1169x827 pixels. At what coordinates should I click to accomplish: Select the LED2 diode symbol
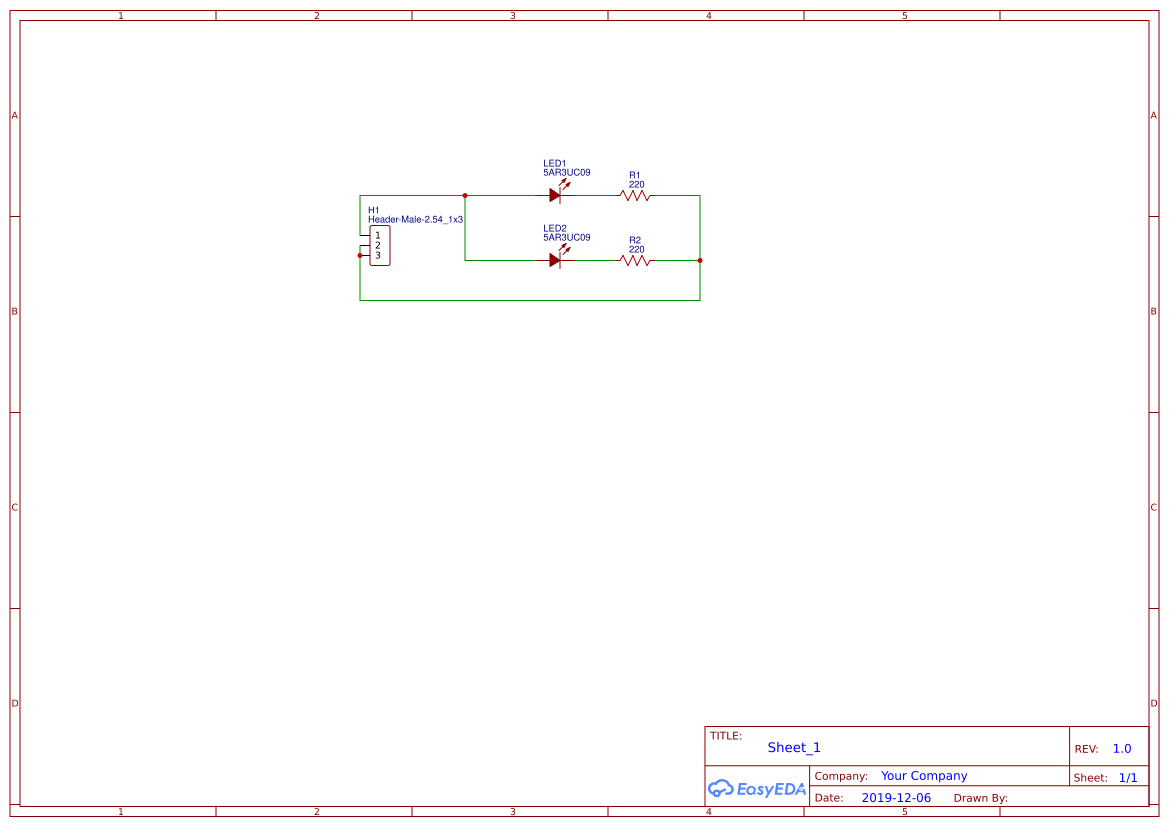pos(554,261)
